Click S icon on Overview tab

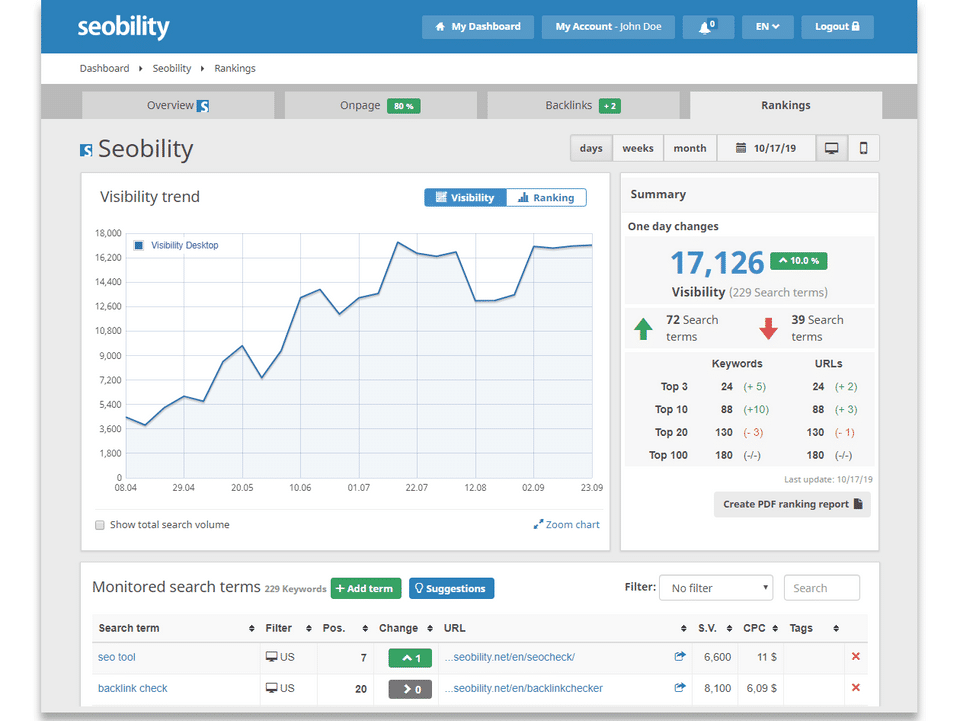[203, 106]
